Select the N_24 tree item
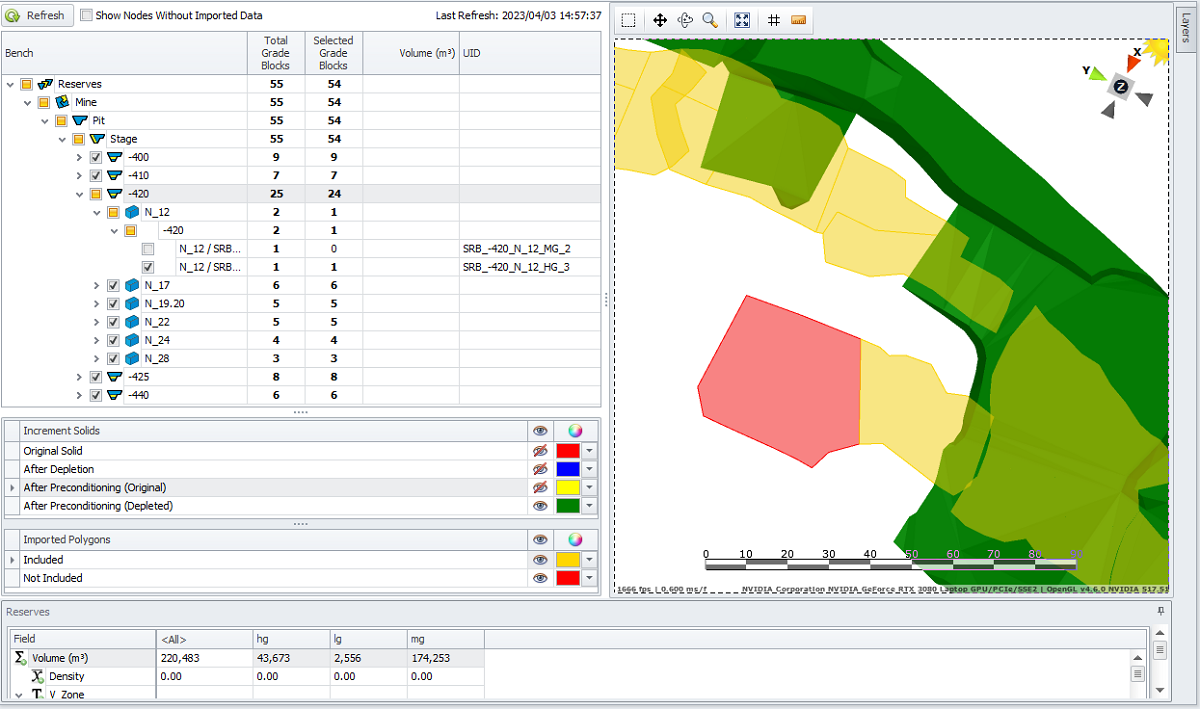The height and width of the screenshot is (709, 1200). click(x=156, y=340)
